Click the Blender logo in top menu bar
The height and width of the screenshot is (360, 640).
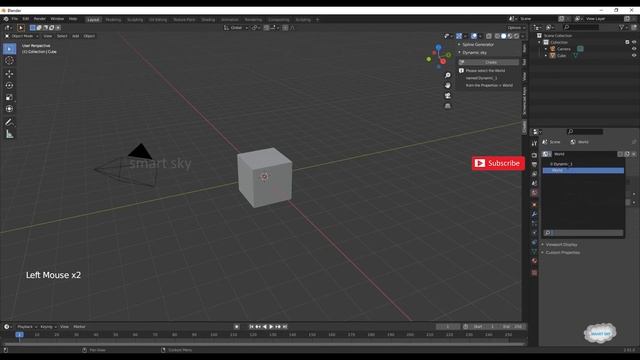coord(6,19)
